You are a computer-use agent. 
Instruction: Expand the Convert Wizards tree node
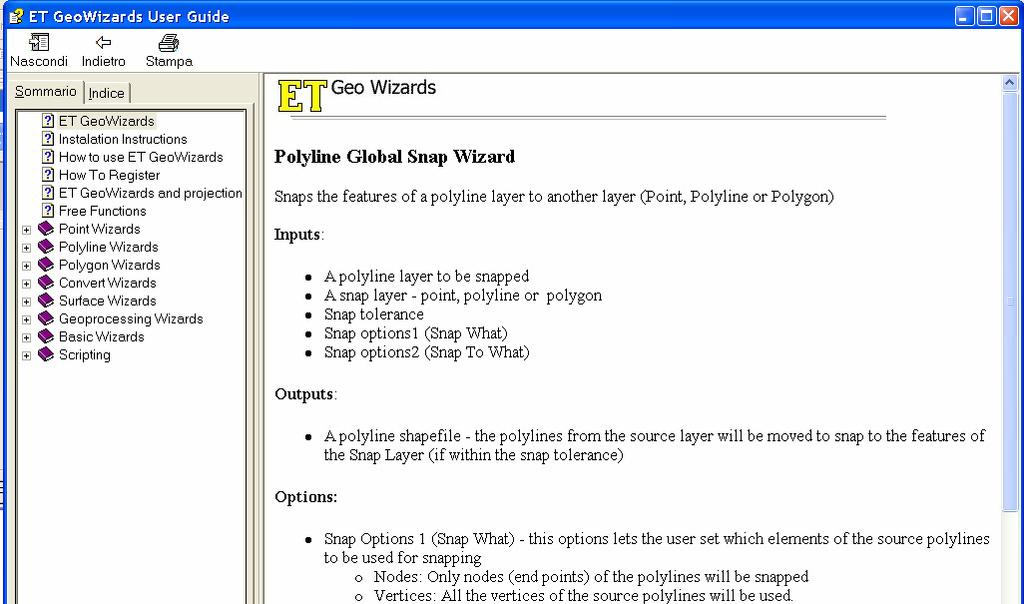pyautogui.click(x=26, y=284)
